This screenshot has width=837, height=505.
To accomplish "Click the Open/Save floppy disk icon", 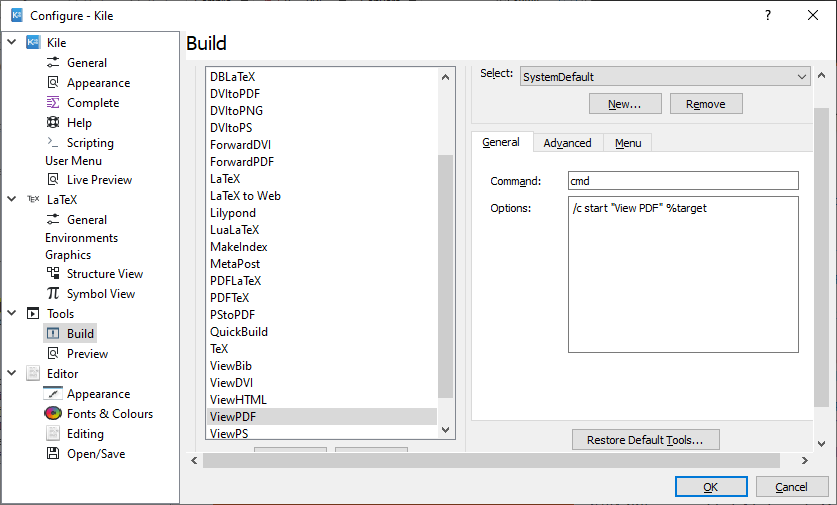I will coord(53,453).
